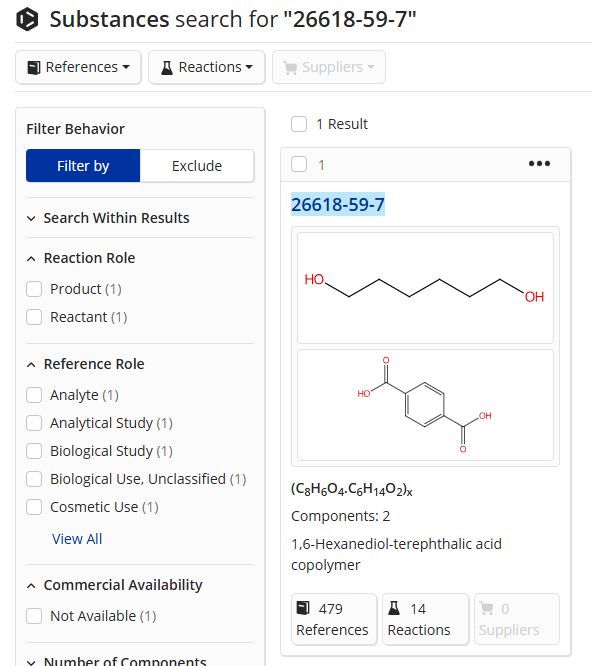Tick the Biological Study checkbox
The width and height of the screenshot is (592, 666).
coord(34,451)
